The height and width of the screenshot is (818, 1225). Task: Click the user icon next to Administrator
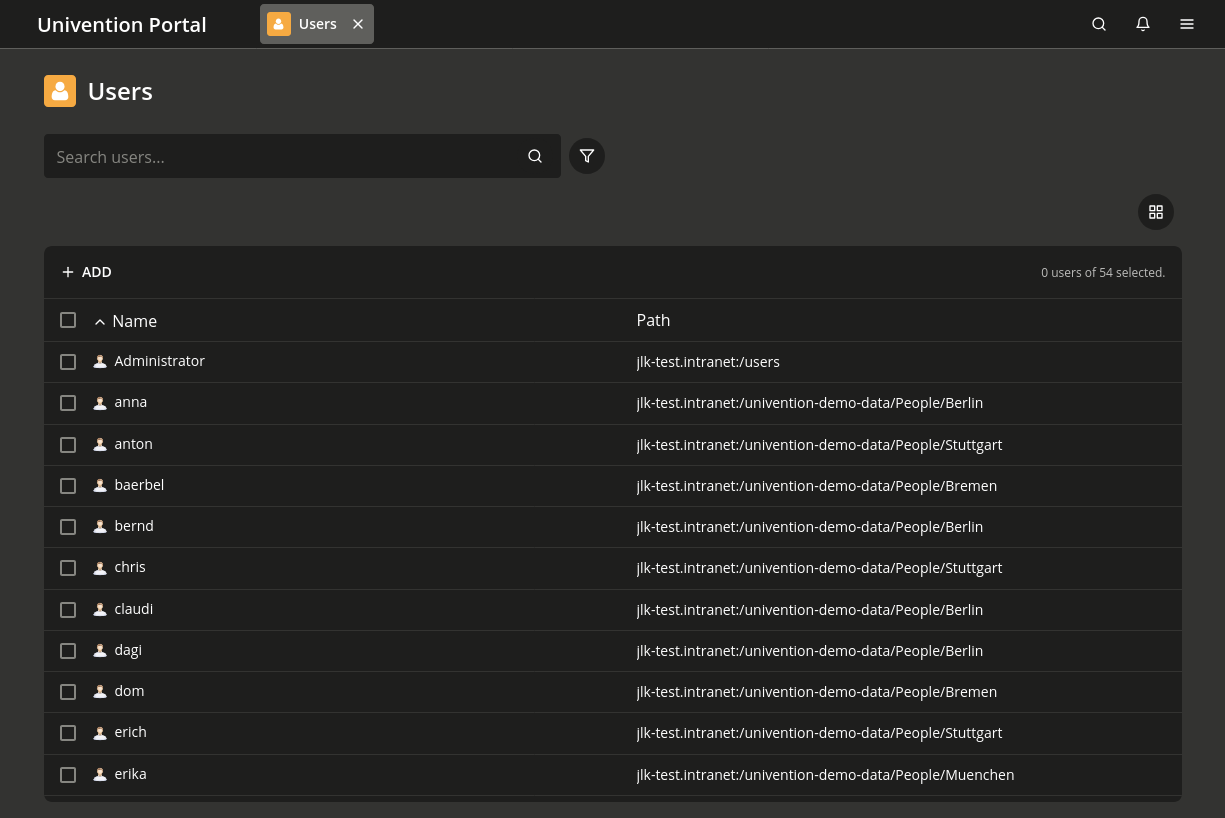tap(100, 362)
